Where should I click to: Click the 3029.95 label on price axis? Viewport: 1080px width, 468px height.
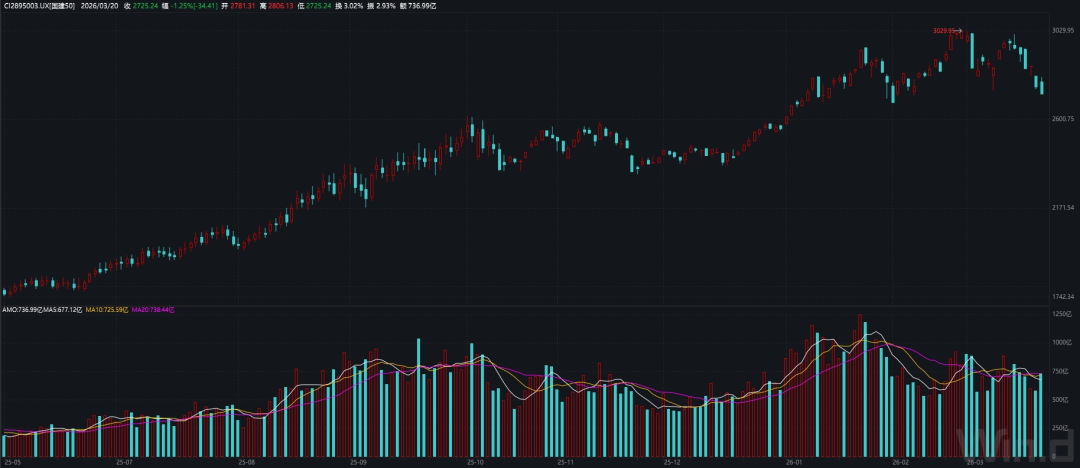tap(1063, 30)
